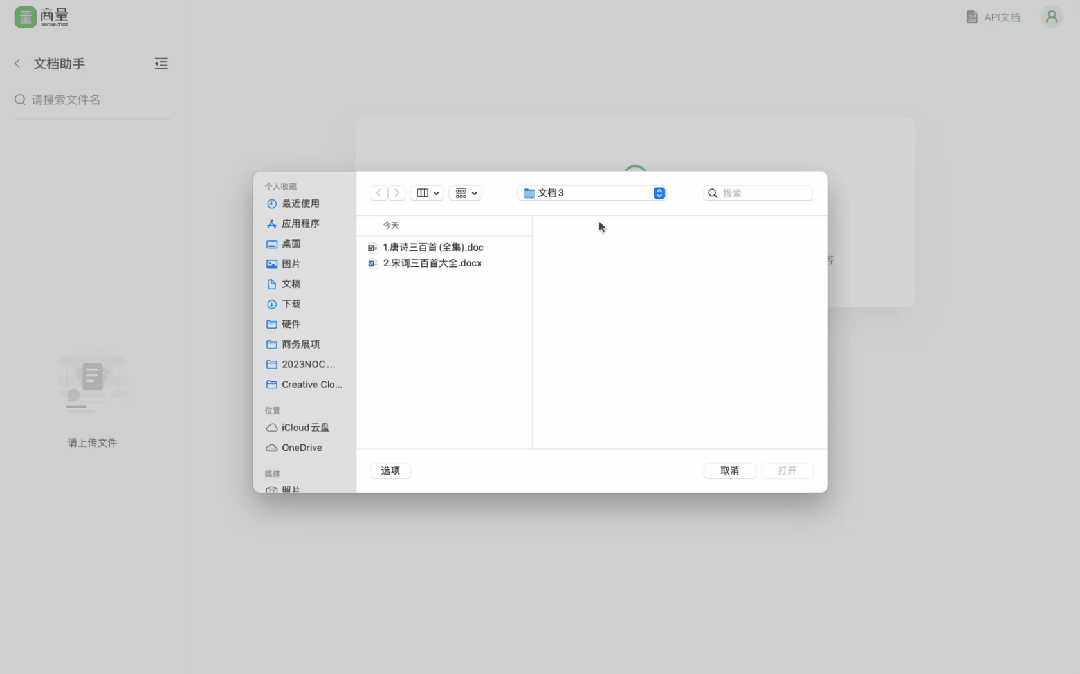Screen dimensions: 1080x674
Task: Click the forward navigation arrow in file dialog
Action: [x=397, y=193]
